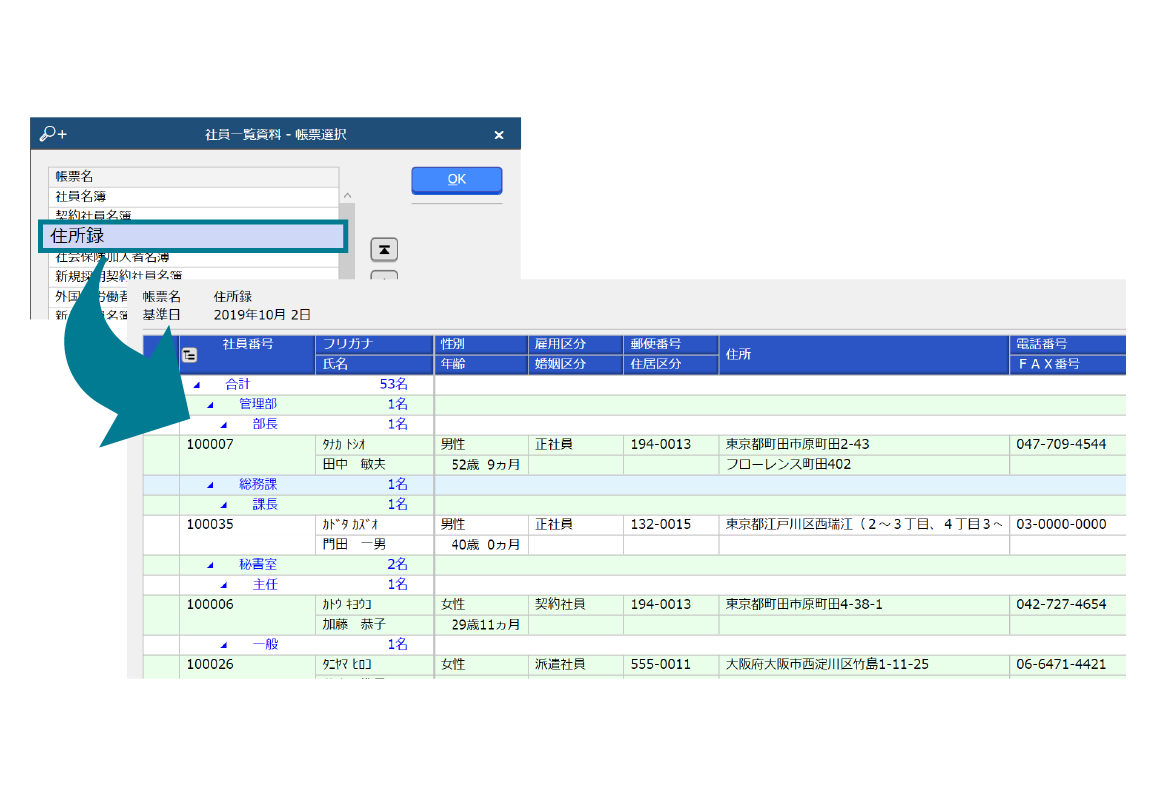Viewport: 1156px width, 796px height.
Task: Click the OK button in dialog
Action: click(x=456, y=180)
